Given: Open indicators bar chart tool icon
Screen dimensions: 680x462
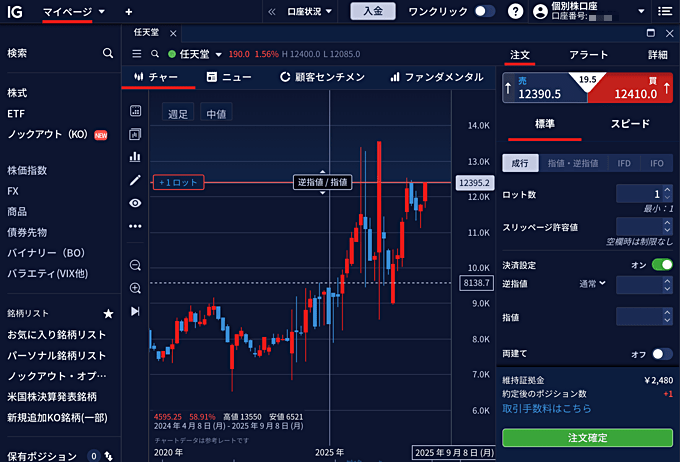Looking at the screenshot, I should coord(135,157).
